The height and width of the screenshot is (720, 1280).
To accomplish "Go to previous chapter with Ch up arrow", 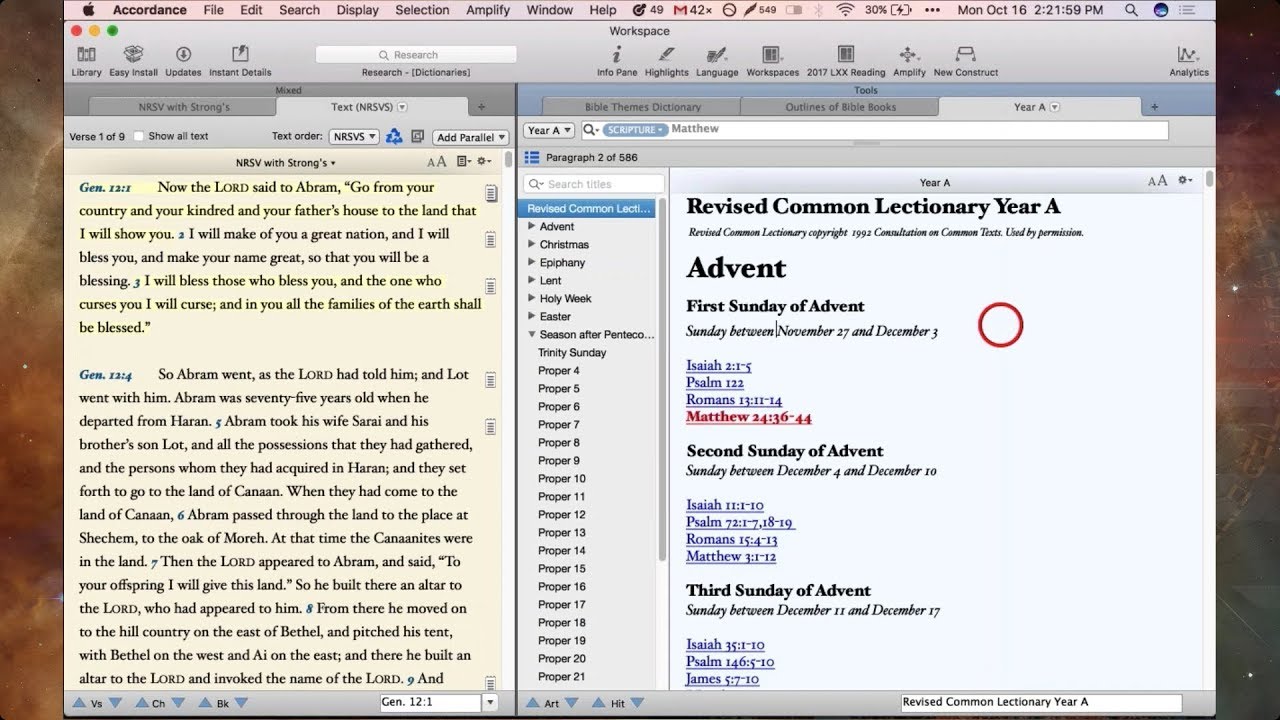I will pyautogui.click(x=141, y=703).
